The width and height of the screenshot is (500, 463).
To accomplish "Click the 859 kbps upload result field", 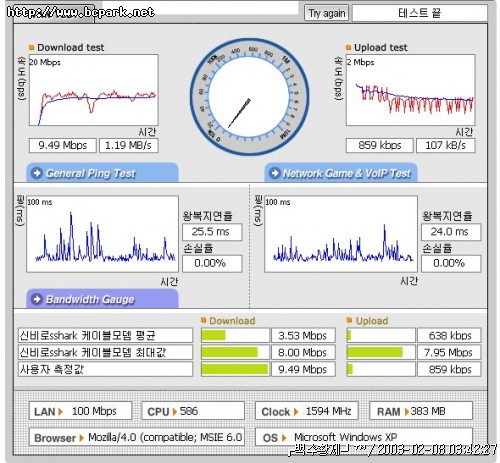I will click(x=380, y=145).
